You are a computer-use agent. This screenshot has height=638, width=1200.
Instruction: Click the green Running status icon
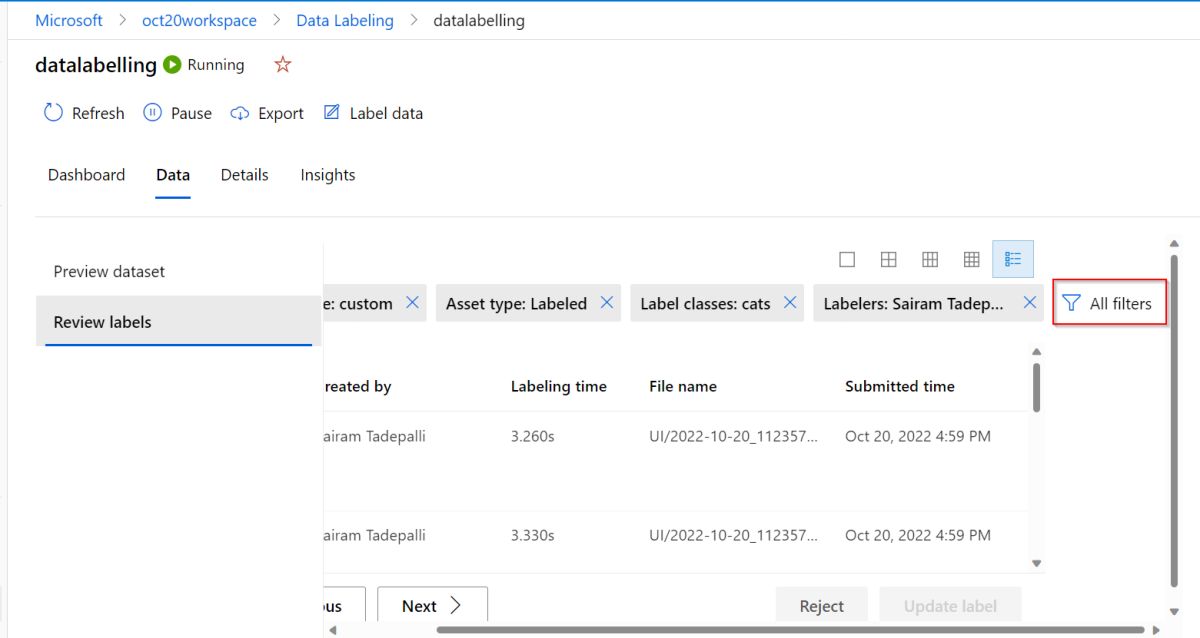coord(172,65)
